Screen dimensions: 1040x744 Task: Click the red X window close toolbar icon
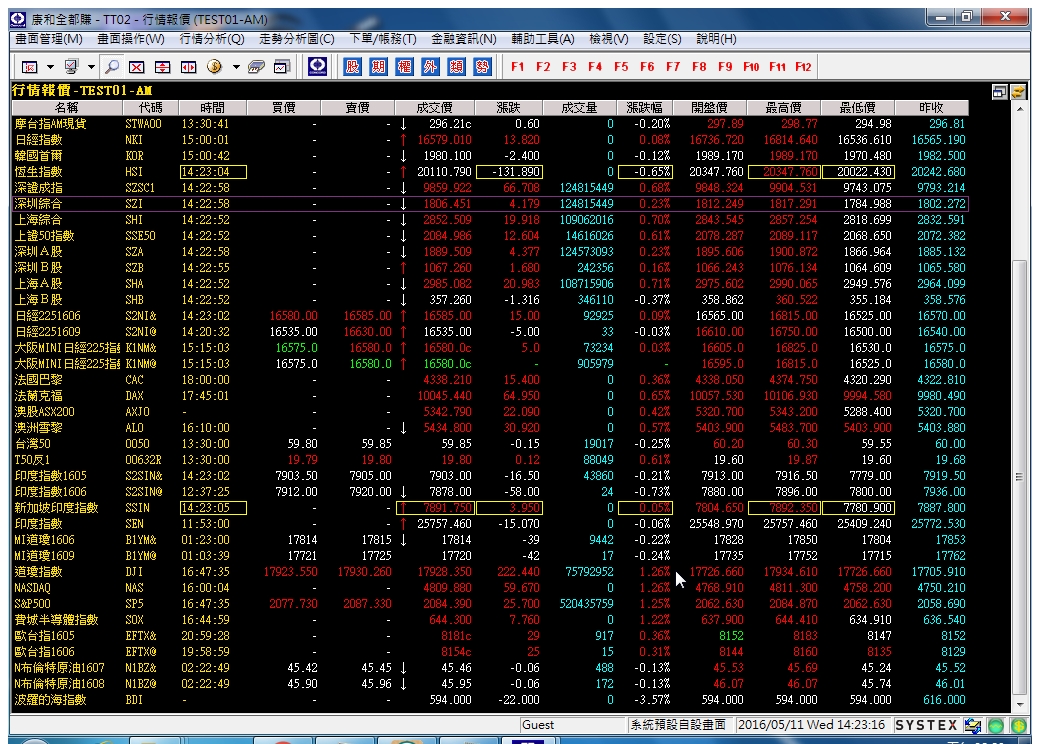pos(137,67)
